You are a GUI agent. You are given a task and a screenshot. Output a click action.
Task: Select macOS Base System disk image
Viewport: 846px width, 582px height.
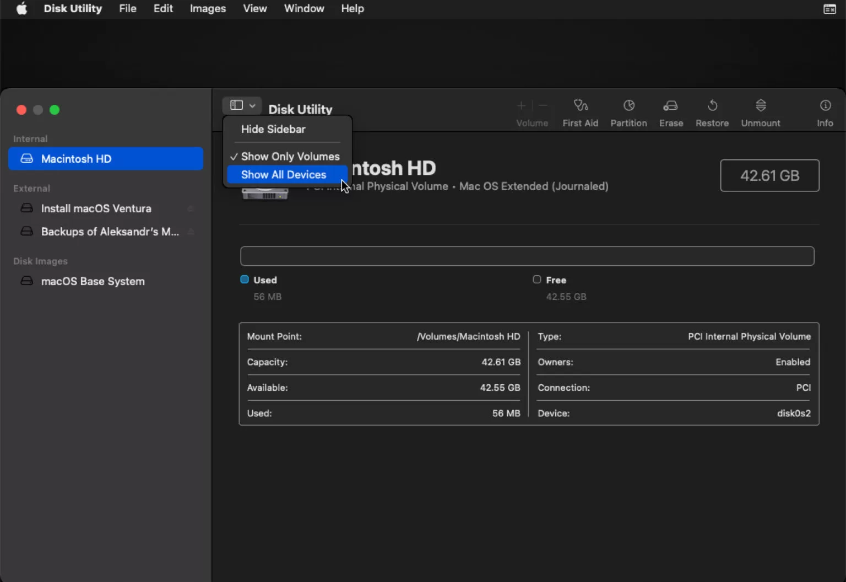[92, 282]
